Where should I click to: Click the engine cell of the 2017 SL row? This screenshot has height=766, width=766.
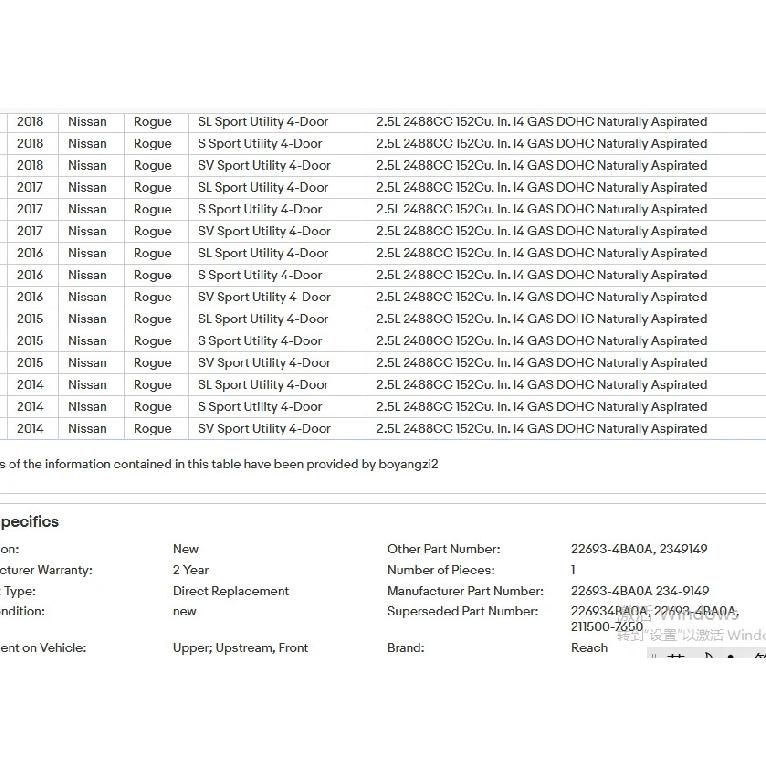(541, 188)
